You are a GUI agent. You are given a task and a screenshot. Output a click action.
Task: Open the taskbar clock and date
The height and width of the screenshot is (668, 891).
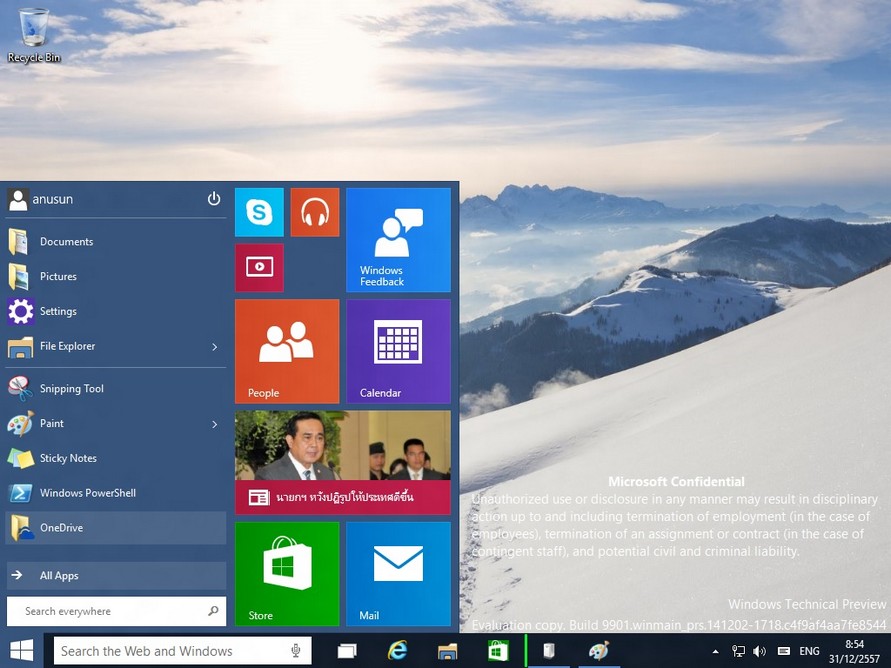point(854,652)
